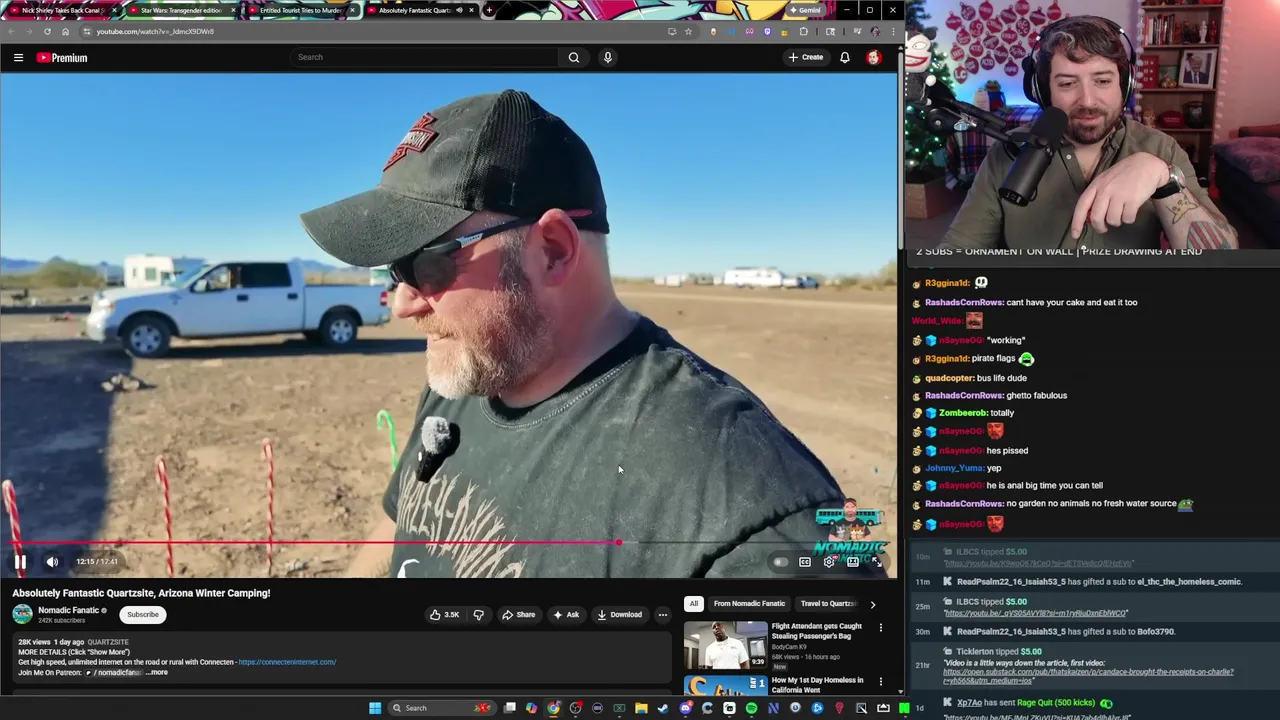Screen dimensions: 1280x720
Task: Select the Travel to Quartzsite chip
Action: [828, 603]
